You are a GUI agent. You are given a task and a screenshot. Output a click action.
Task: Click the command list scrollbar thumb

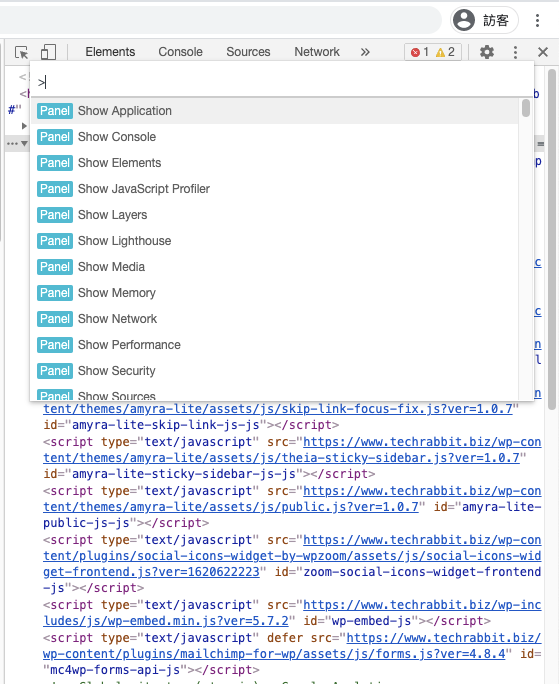526,108
